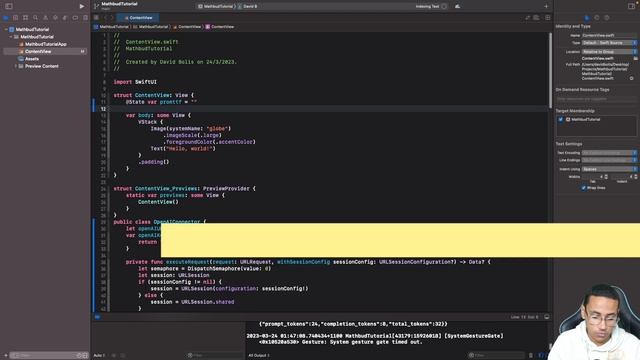640x360 pixels.
Task: Toggle the Wrap lines checkbox
Action: (x=583, y=188)
